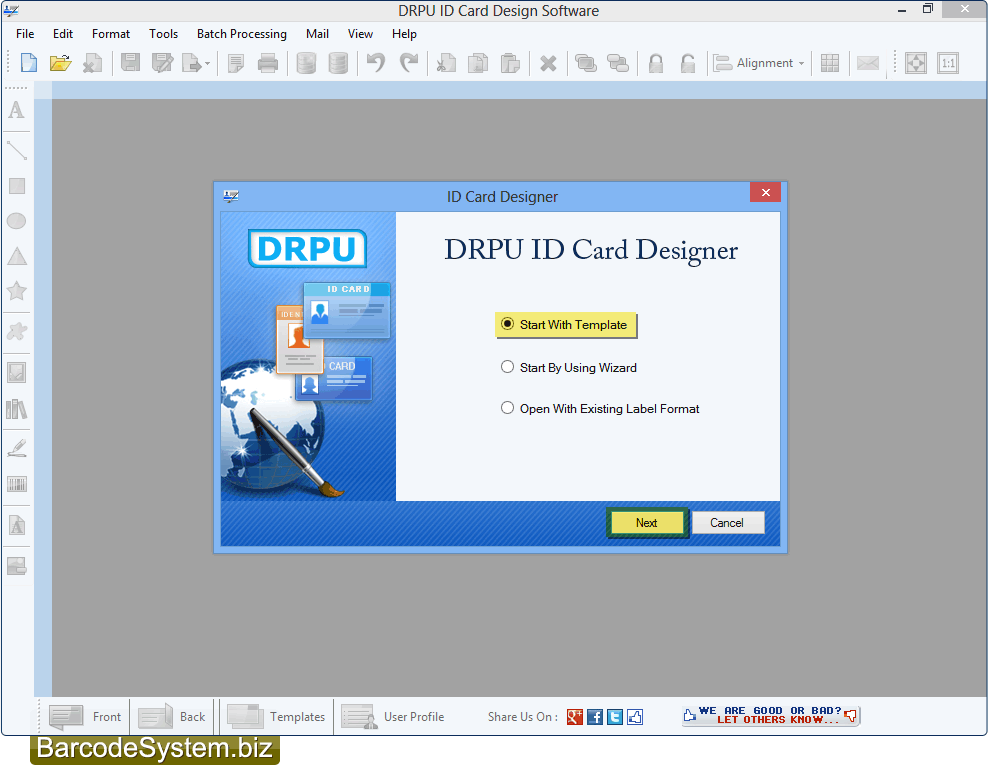Click the 'We are good or bad' banner
This screenshot has height=765, width=988.
point(771,715)
